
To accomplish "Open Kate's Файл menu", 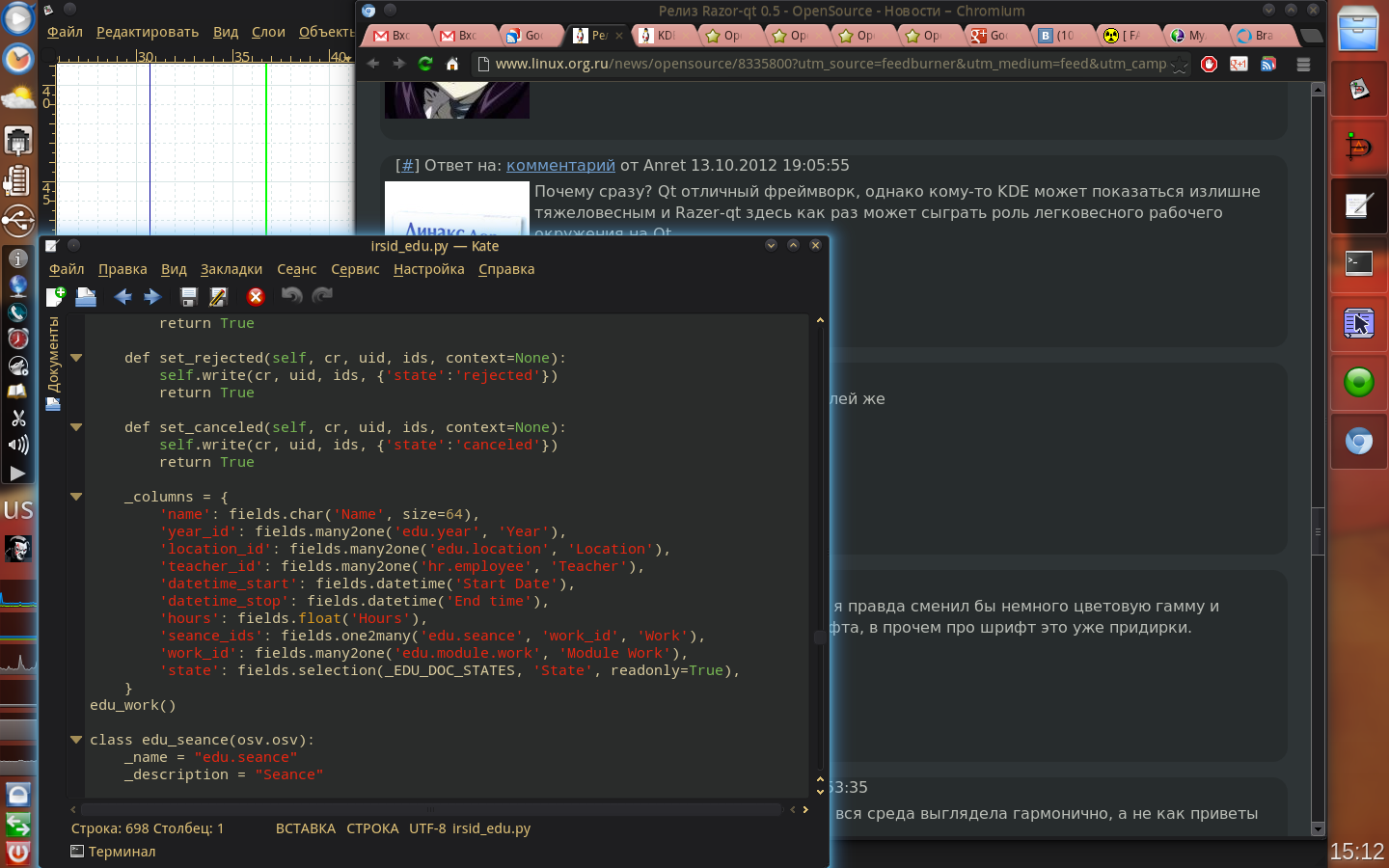I will point(67,269).
